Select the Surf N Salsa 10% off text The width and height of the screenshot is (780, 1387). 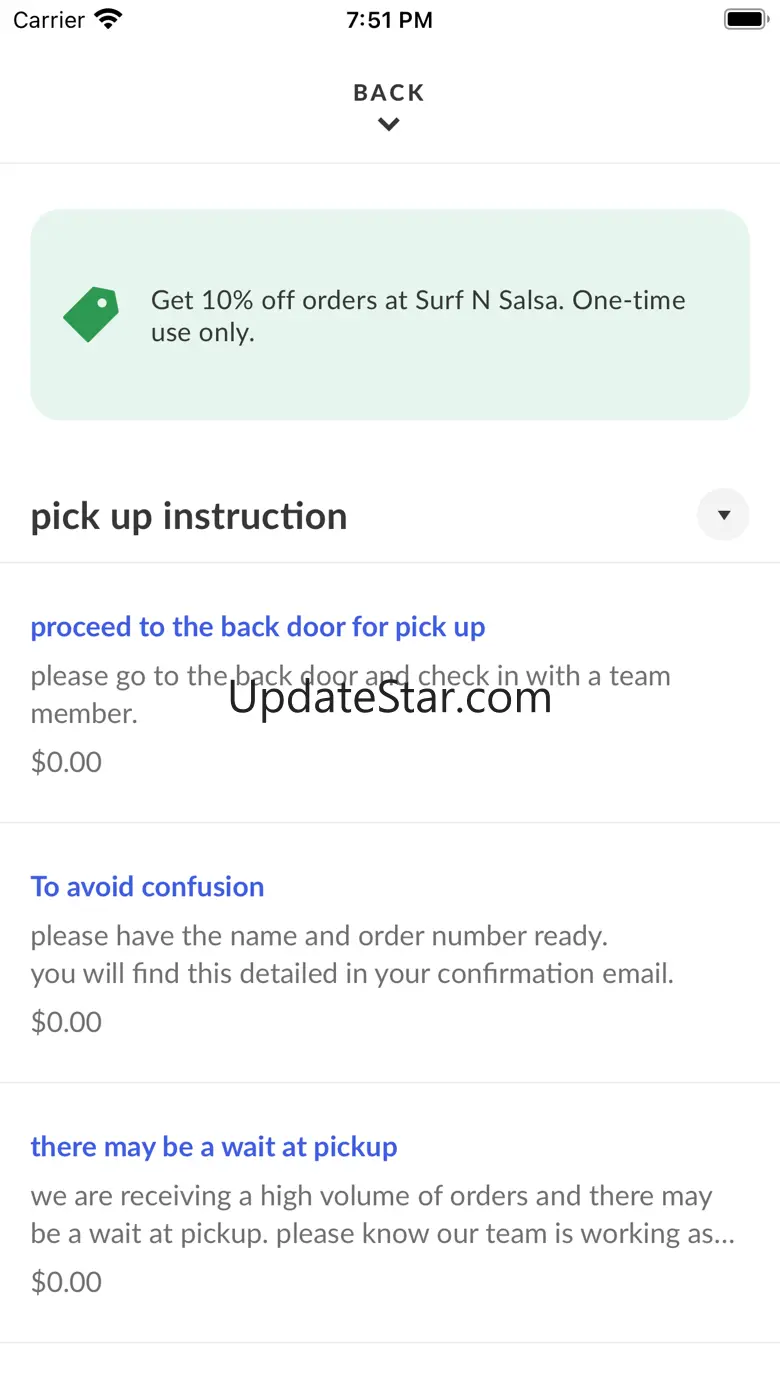pos(418,316)
